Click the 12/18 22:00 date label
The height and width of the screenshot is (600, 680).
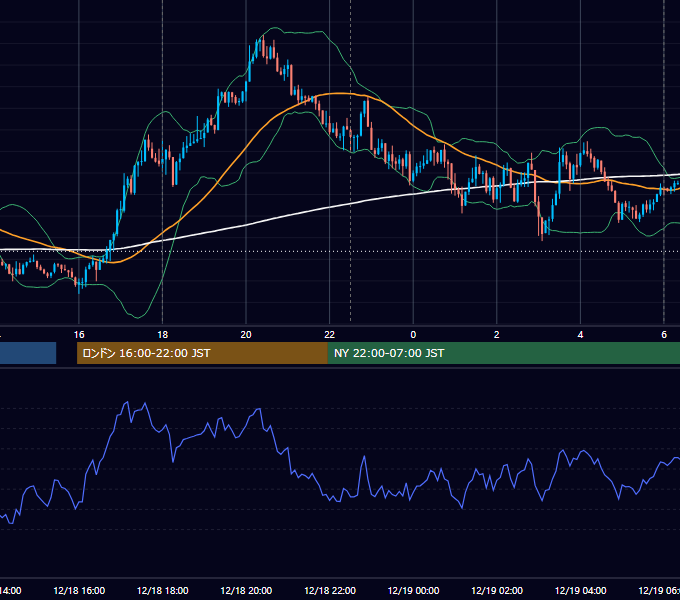(x=330, y=590)
